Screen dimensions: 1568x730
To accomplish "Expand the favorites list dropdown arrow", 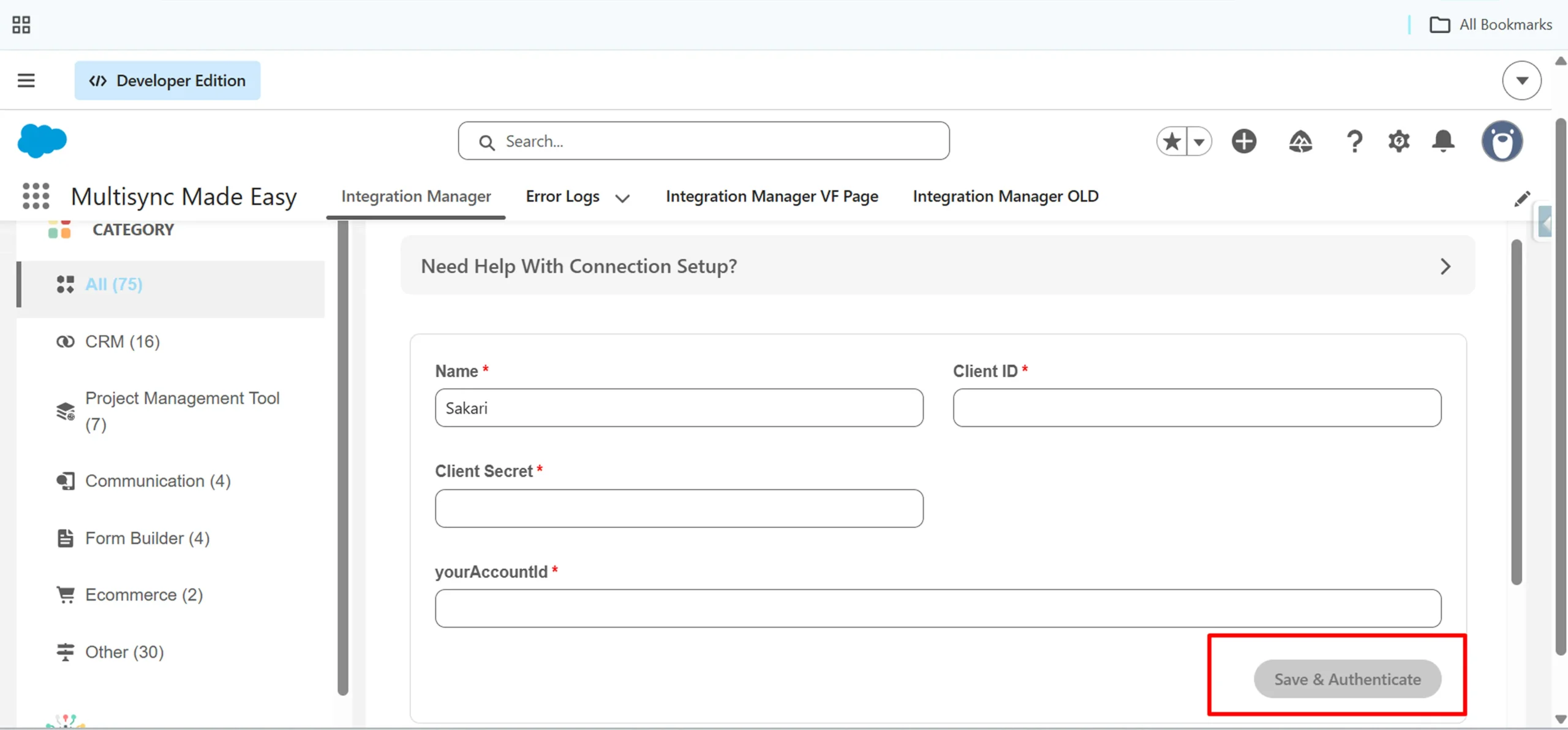I will [1199, 141].
